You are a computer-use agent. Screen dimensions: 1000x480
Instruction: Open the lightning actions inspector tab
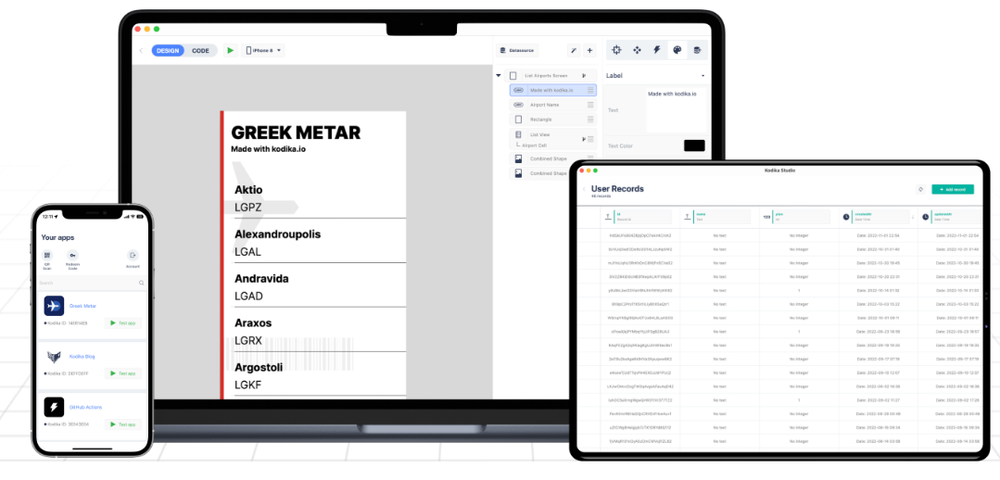coord(656,50)
